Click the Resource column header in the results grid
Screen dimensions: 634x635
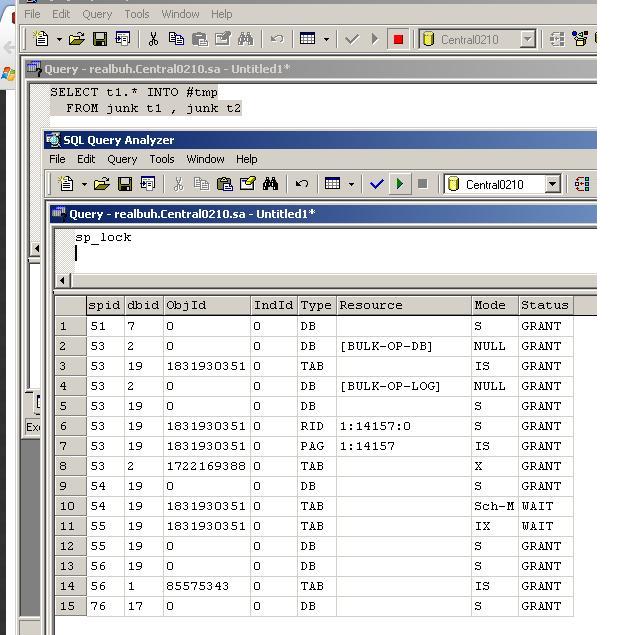403,305
